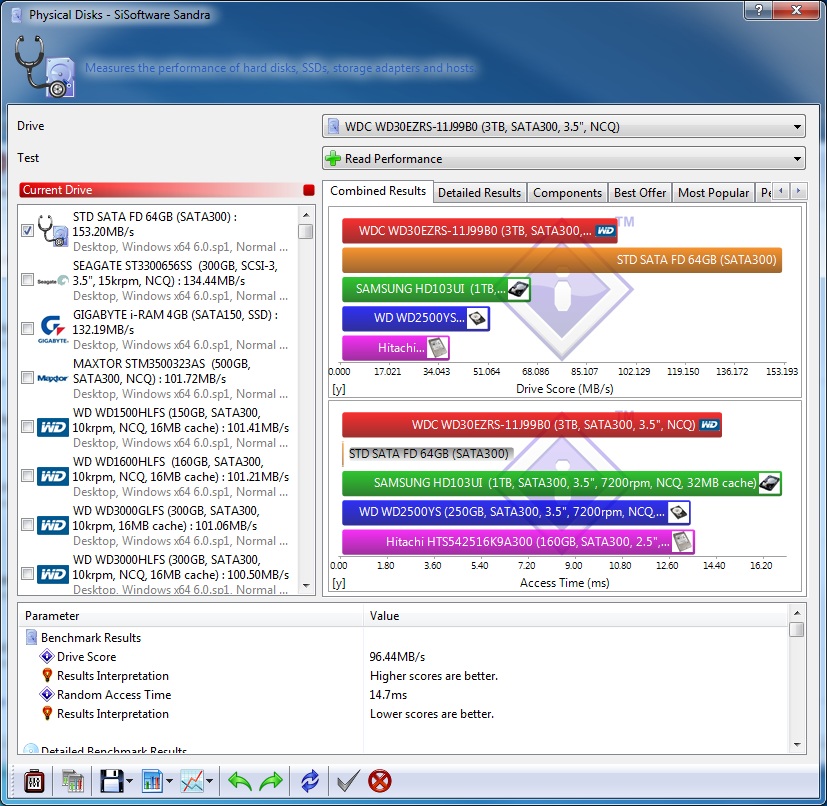Click the results panel scrollbar down arrow
Image resolution: width=827 pixels, height=806 pixels.
pos(797,744)
